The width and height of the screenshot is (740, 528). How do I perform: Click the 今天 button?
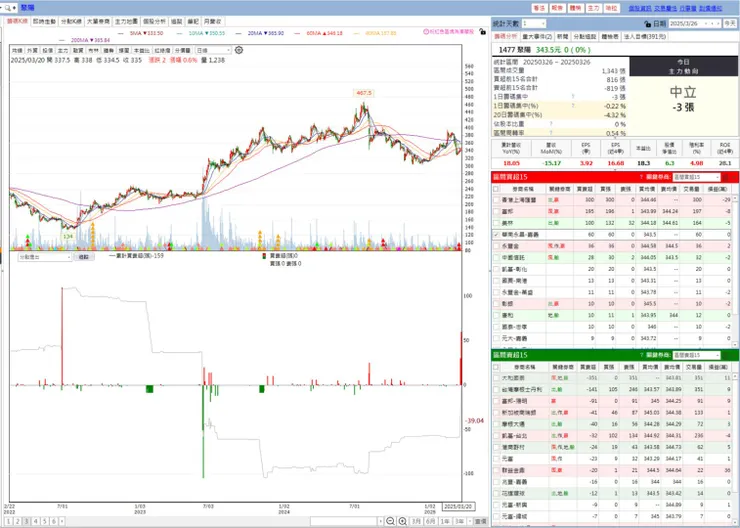pos(730,23)
